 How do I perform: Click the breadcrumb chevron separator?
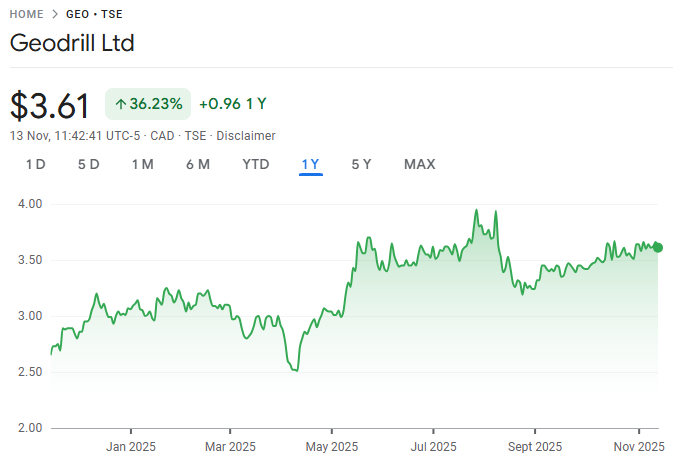(55, 14)
